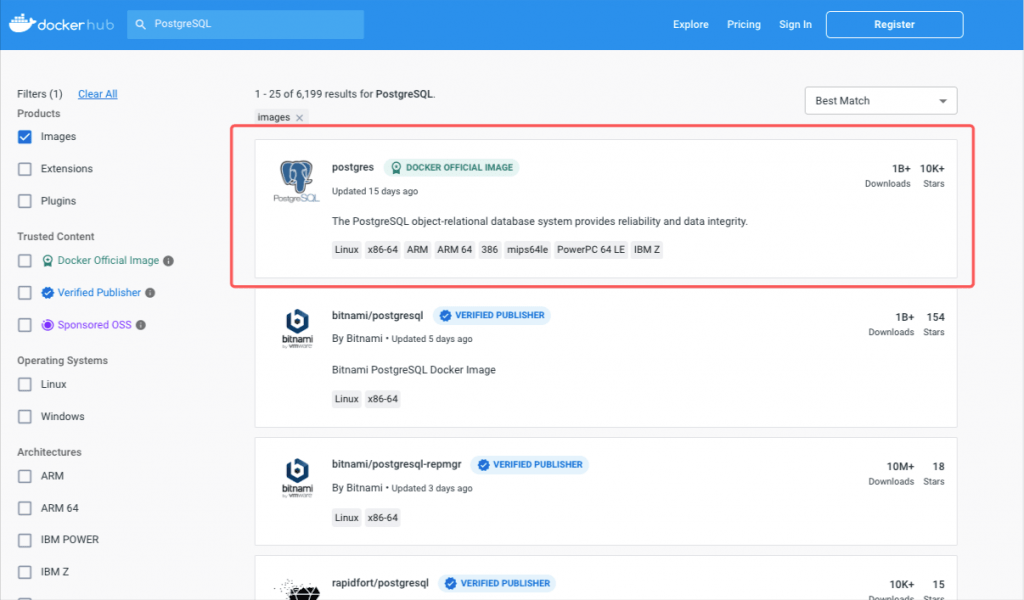1024x600 pixels.
Task: Check the Linux operating system filter
Action: (x=25, y=385)
